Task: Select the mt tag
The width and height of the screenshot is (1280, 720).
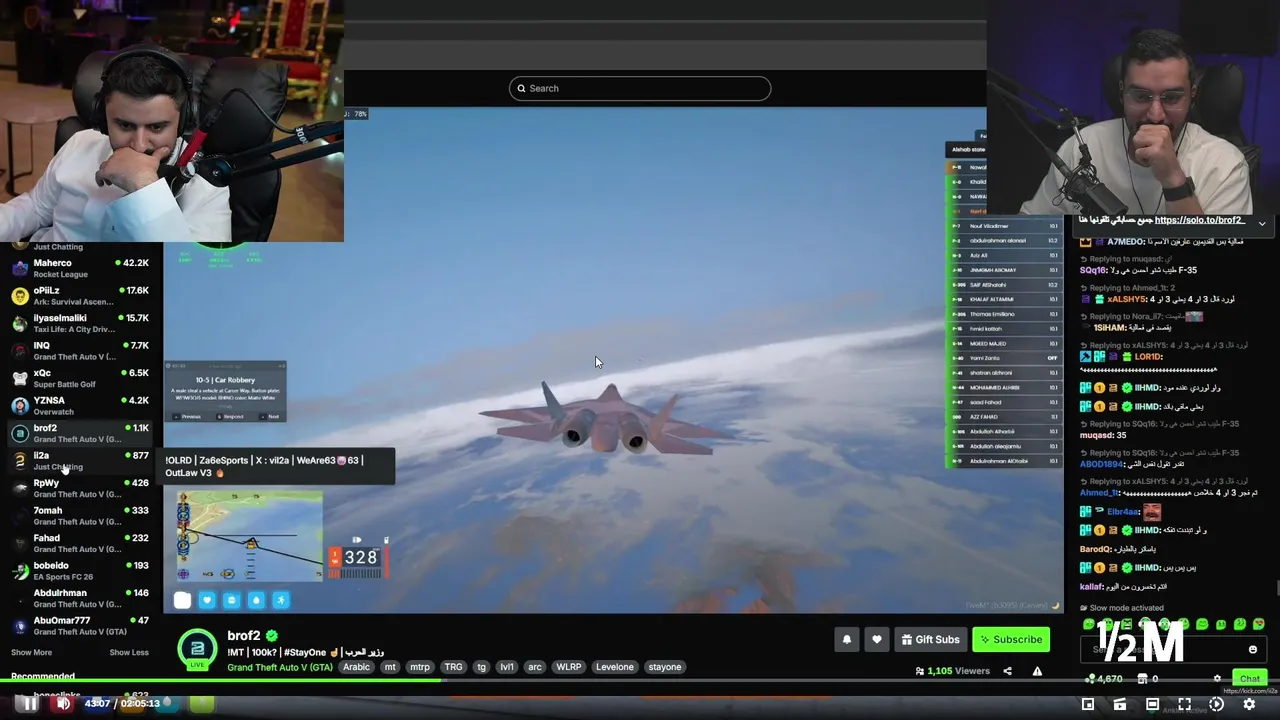Action: point(390,667)
